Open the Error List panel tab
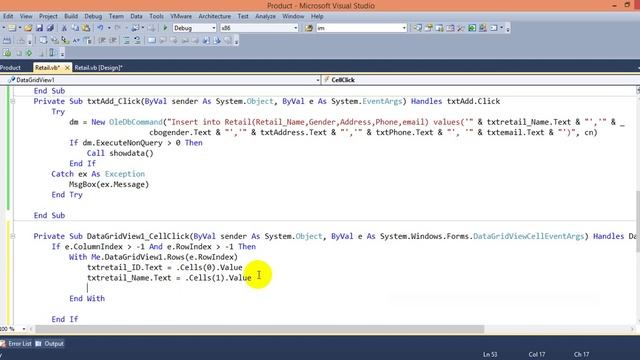The image size is (640, 360). click(x=20, y=344)
